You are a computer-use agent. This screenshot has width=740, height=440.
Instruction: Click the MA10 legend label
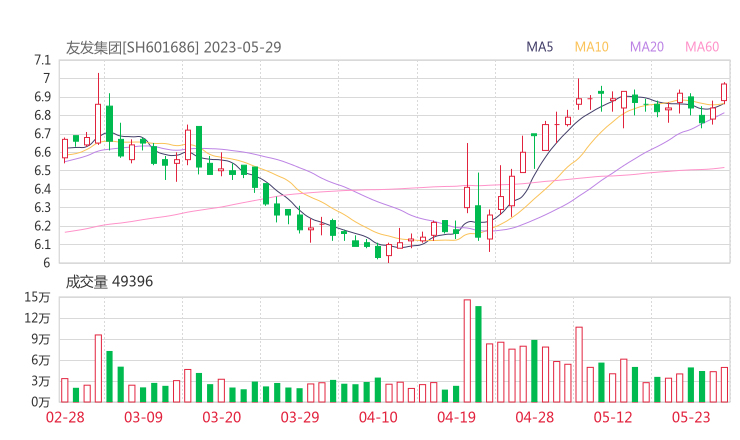(x=591, y=47)
